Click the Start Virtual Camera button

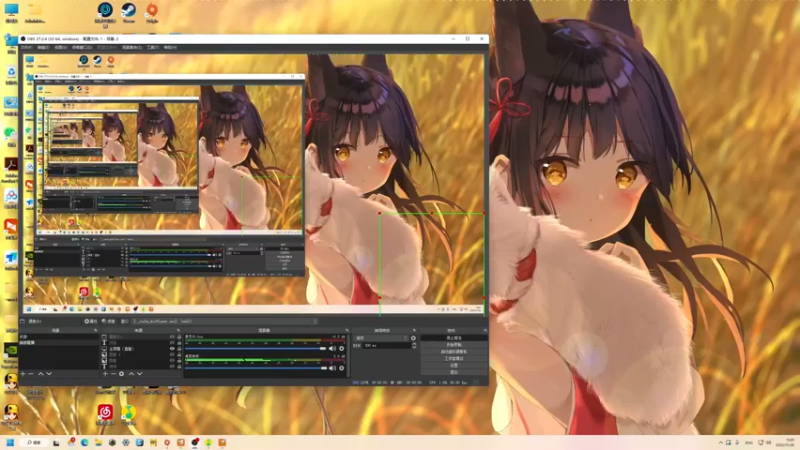click(454, 352)
